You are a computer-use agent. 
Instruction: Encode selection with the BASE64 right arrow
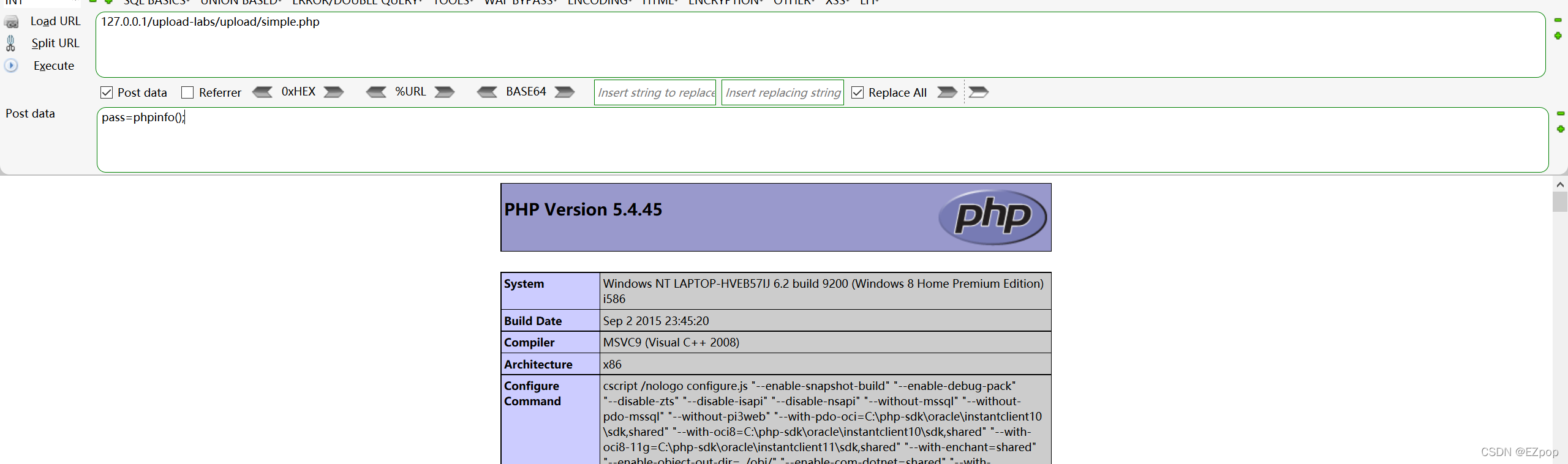pyautogui.click(x=565, y=92)
